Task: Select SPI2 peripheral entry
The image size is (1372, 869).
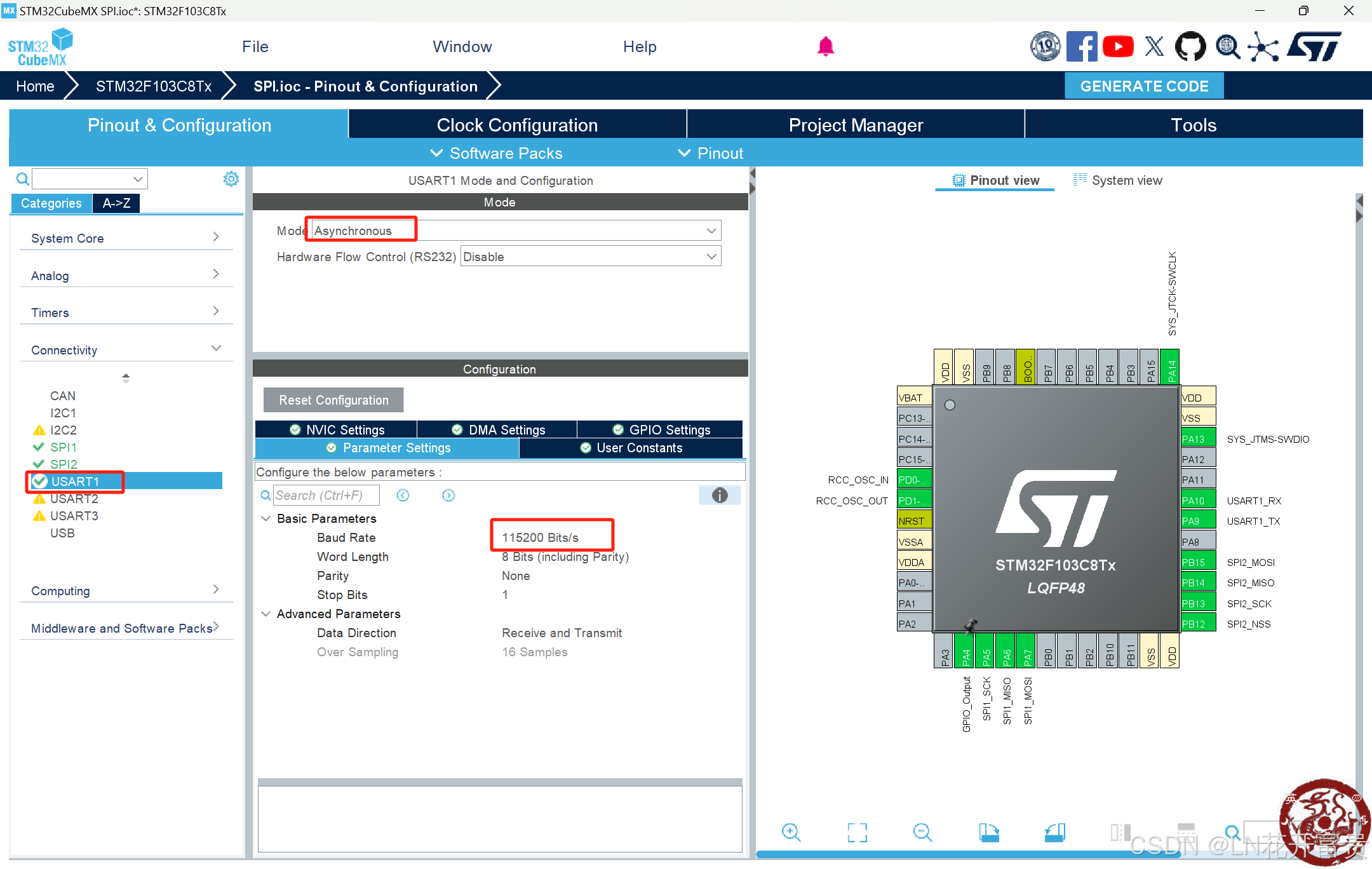Action: coord(64,464)
